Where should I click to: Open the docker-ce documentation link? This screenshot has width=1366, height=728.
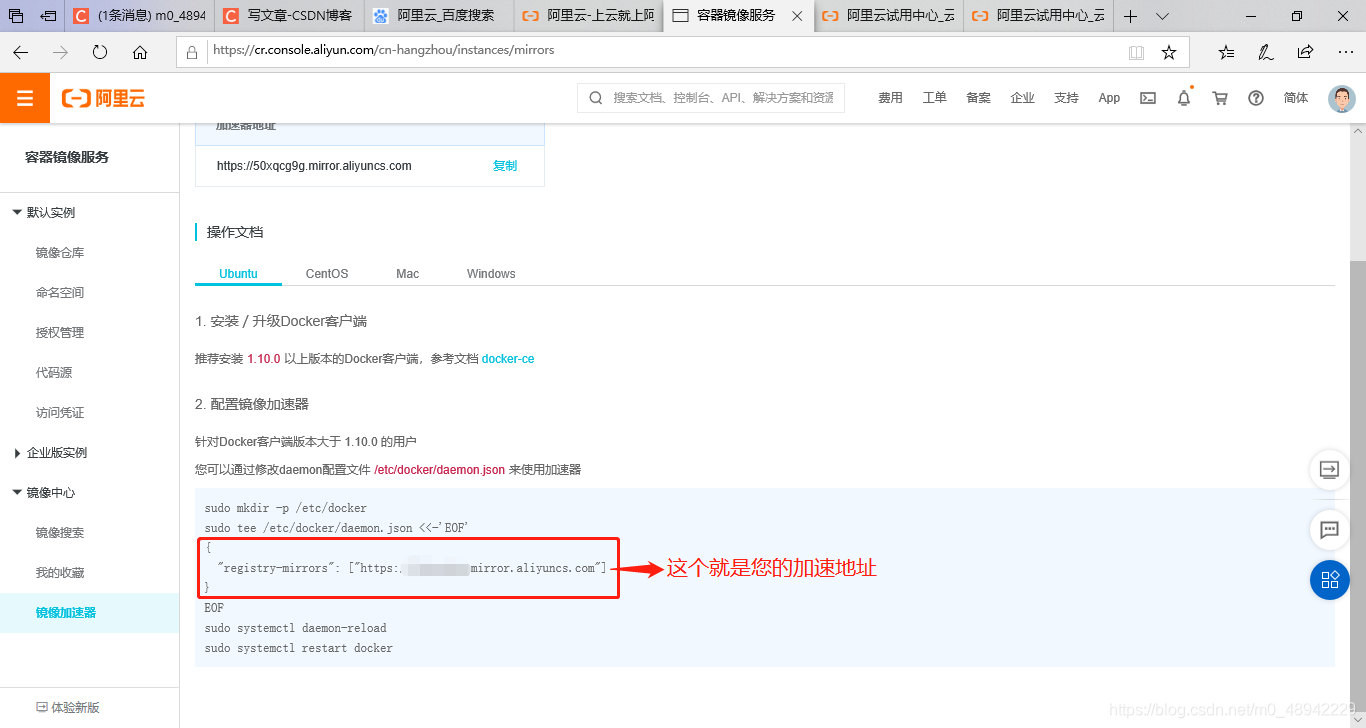coord(508,359)
